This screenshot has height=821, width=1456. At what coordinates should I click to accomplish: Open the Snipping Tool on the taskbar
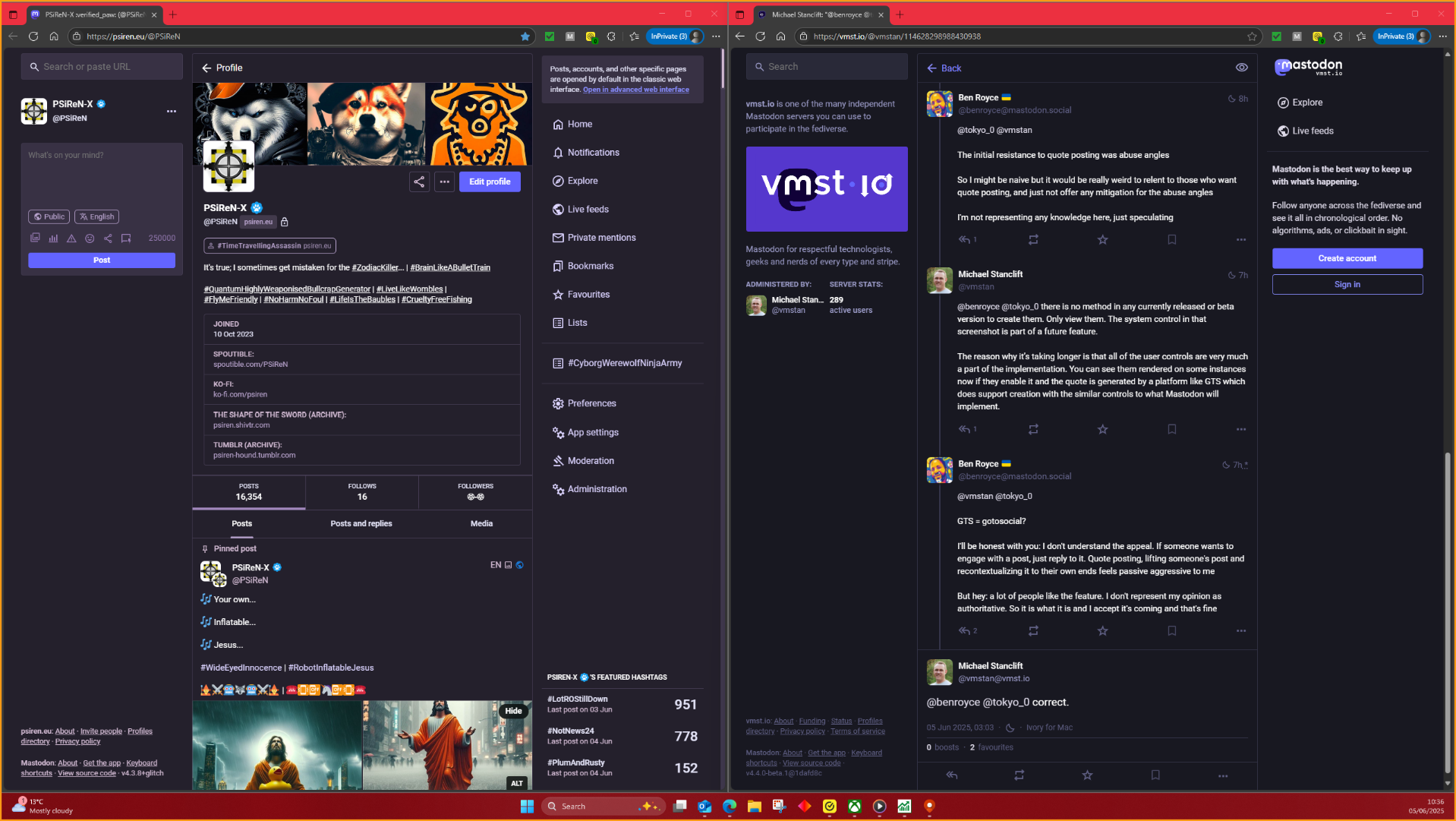(779, 807)
